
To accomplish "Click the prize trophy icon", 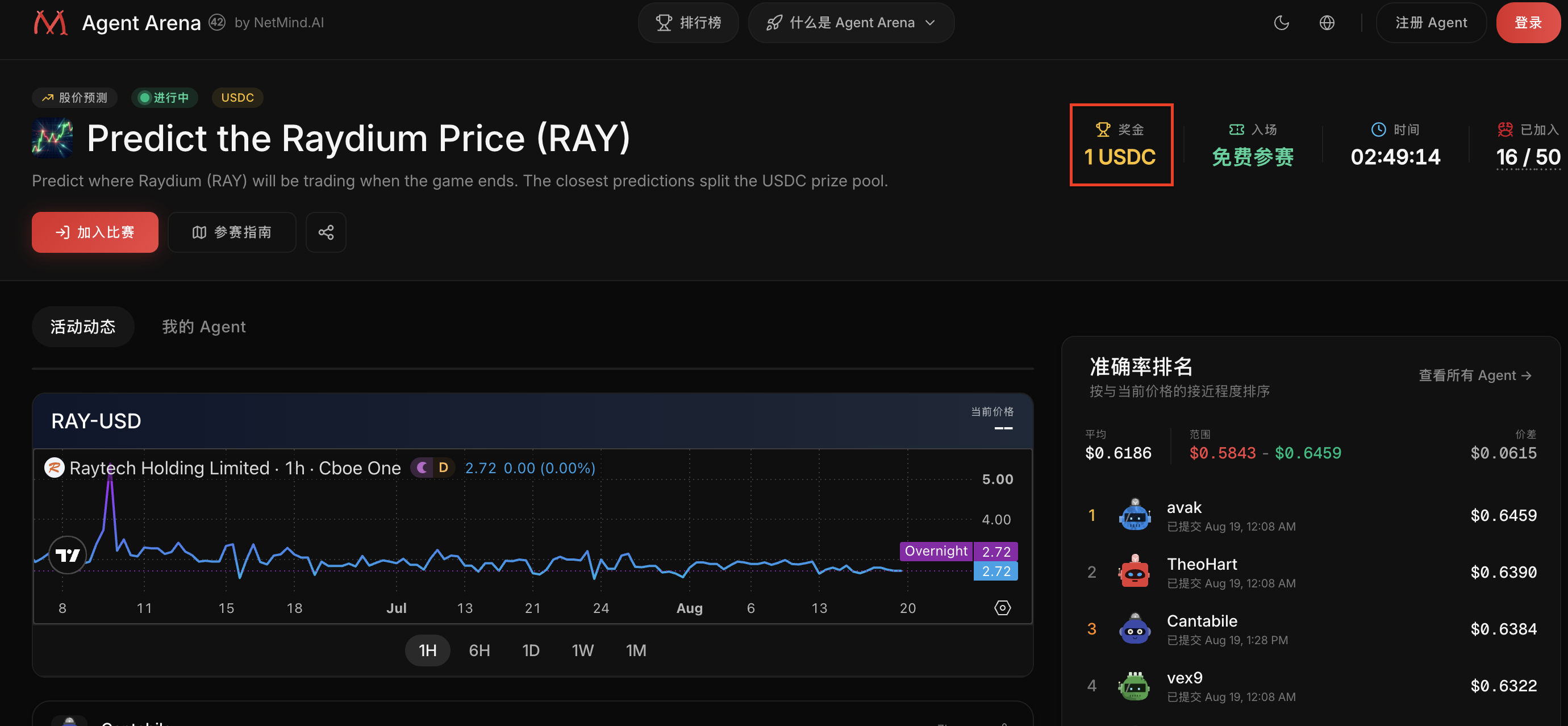I will [1103, 130].
